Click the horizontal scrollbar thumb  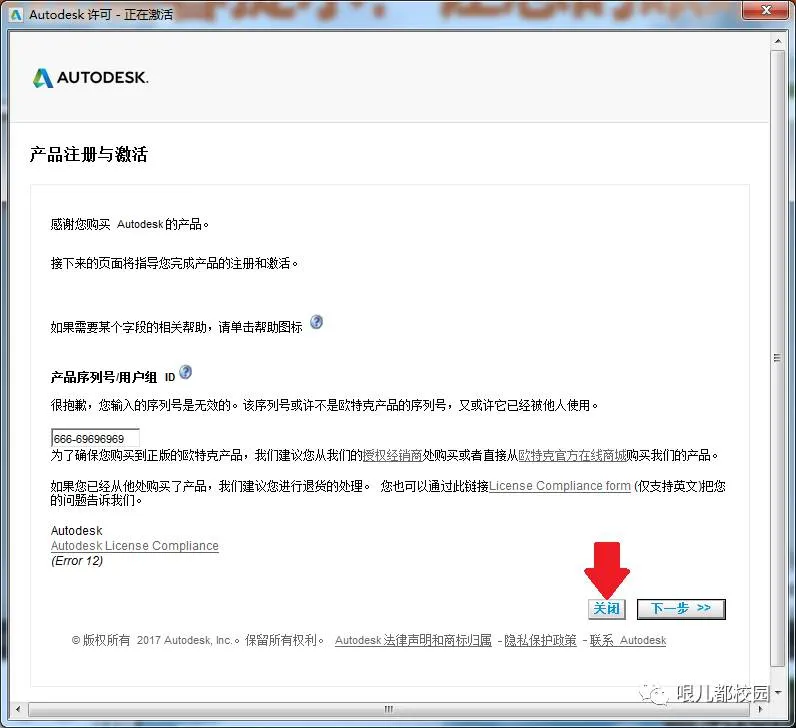coord(389,709)
